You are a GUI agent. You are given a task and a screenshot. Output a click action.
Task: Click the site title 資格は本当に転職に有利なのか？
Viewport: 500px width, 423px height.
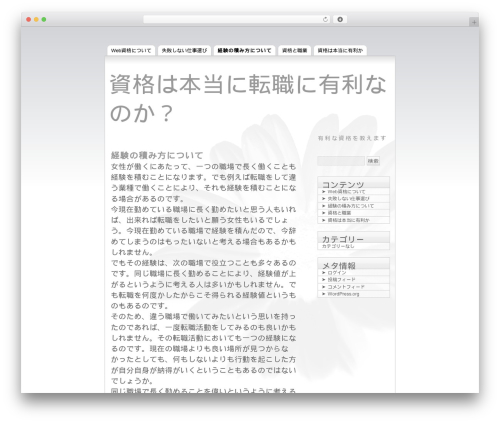(x=248, y=98)
